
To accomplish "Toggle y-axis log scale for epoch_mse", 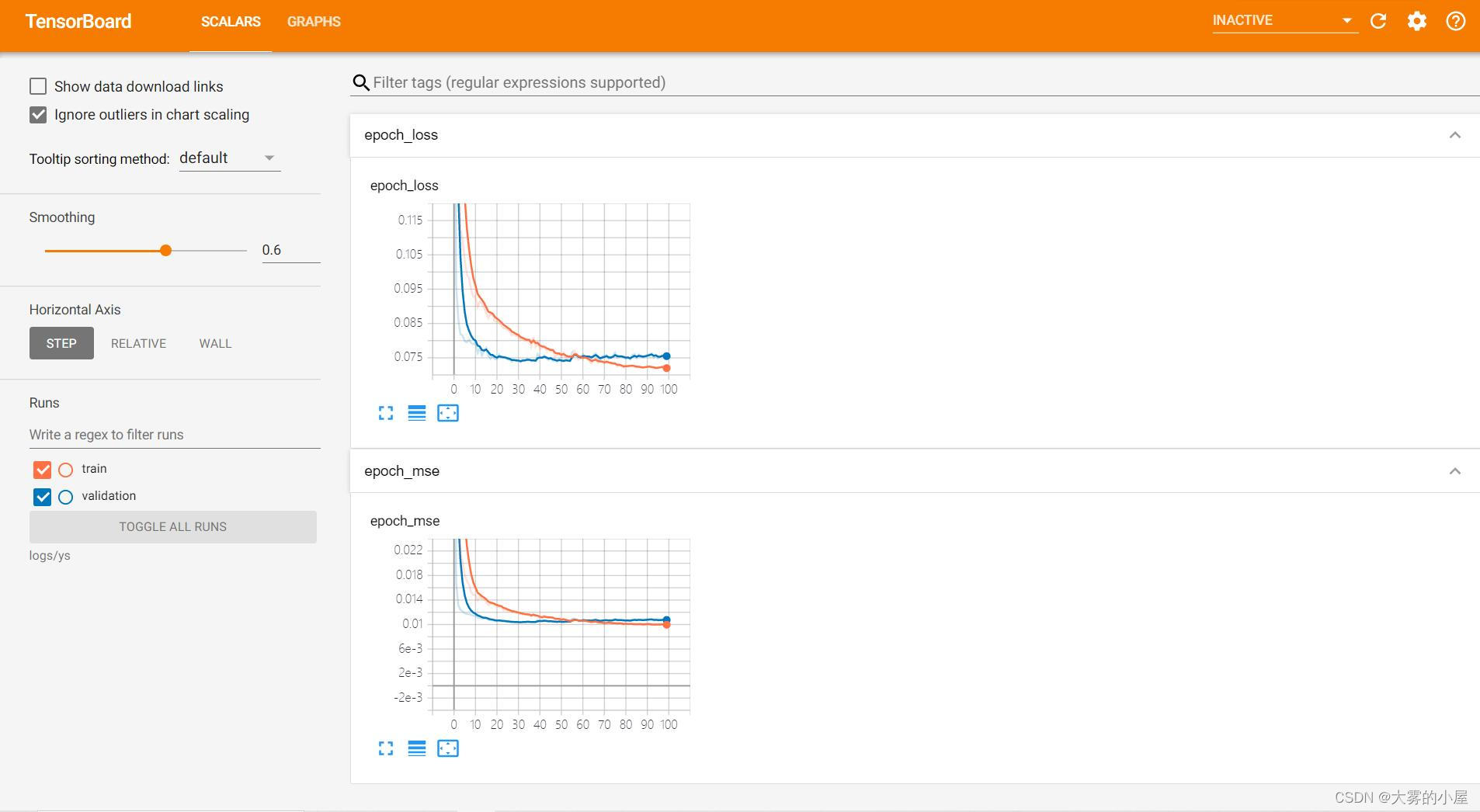I will pos(417,748).
